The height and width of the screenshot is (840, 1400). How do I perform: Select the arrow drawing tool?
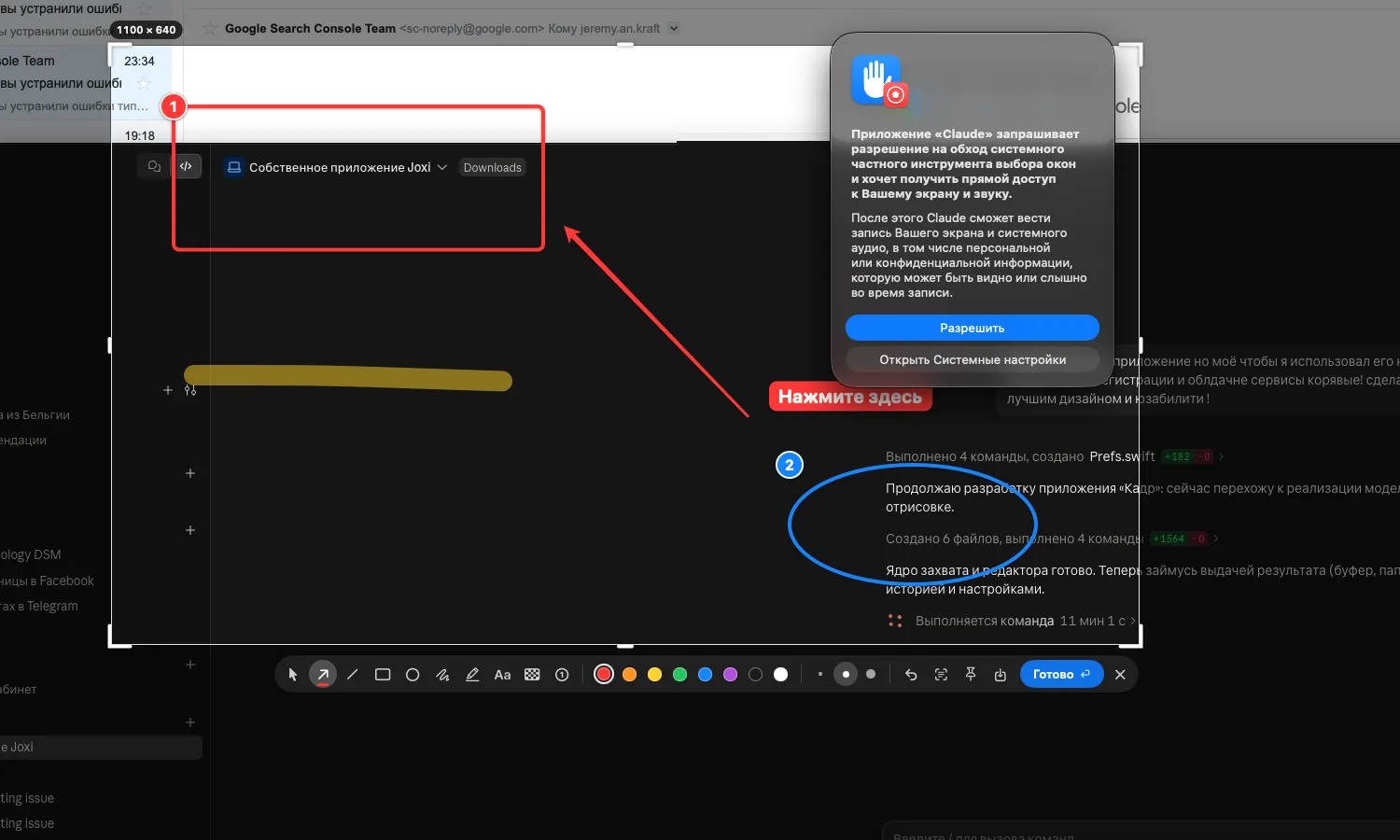click(x=323, y=675)
